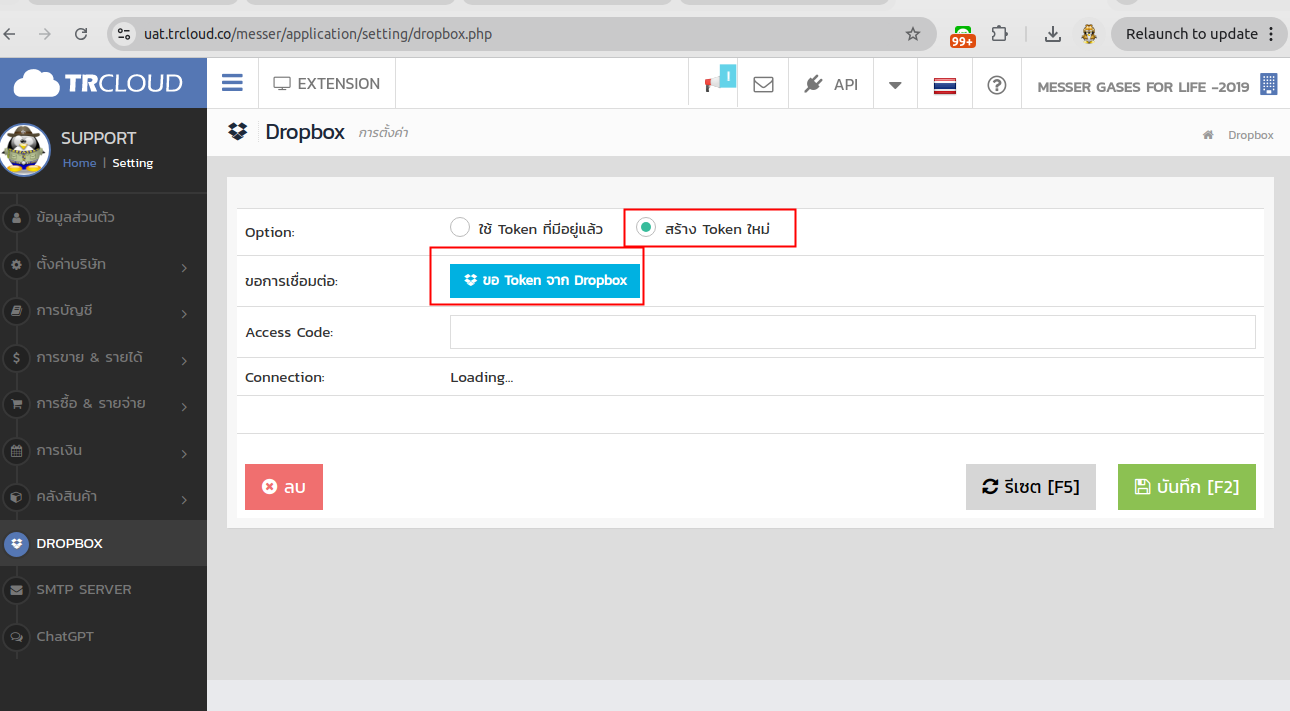Click the green extension icon with 99+ badge
This screenshot has height=711, width=1290.
962,35
